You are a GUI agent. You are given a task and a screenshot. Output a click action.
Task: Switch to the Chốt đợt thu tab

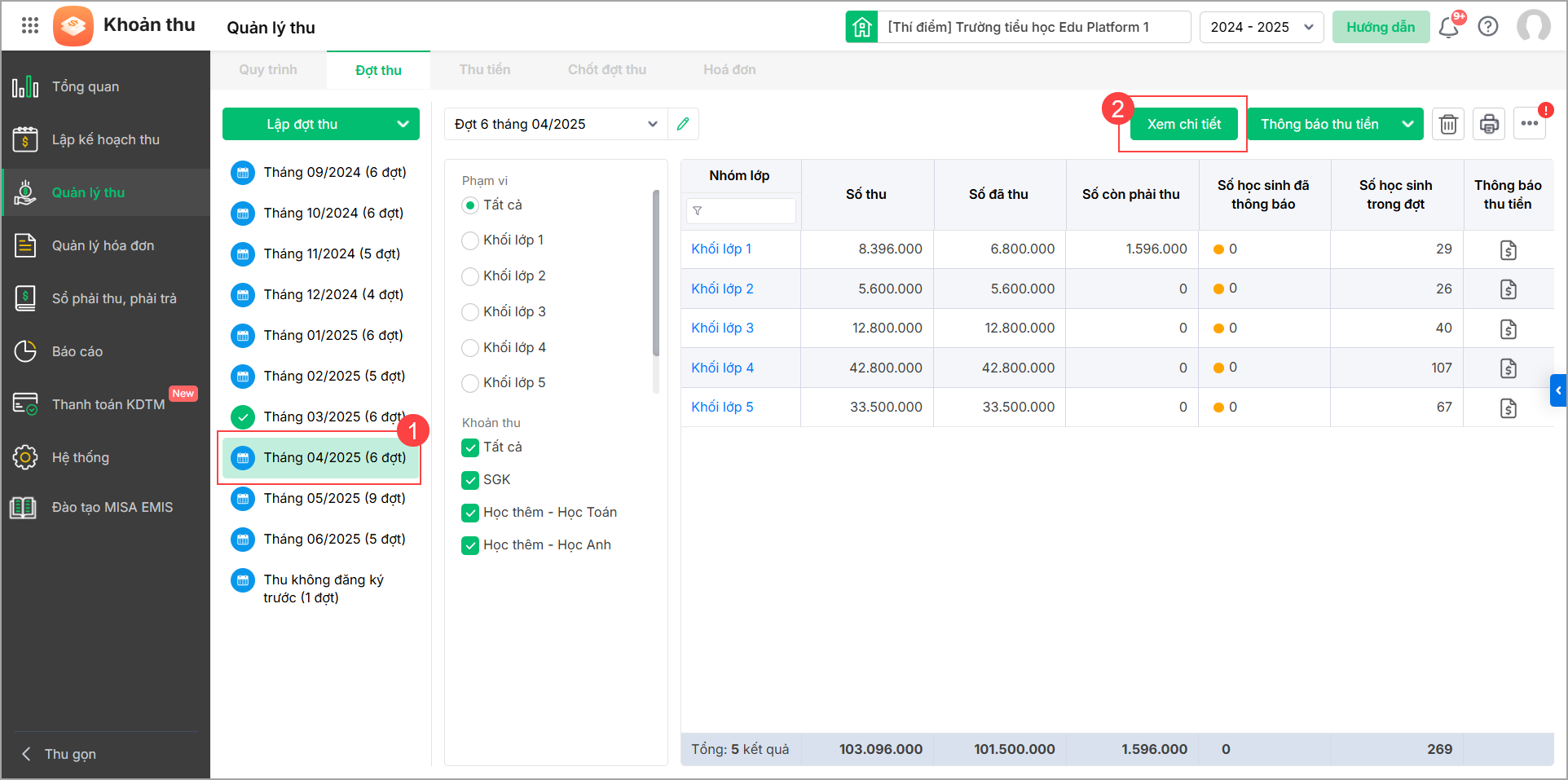[607, 70]
